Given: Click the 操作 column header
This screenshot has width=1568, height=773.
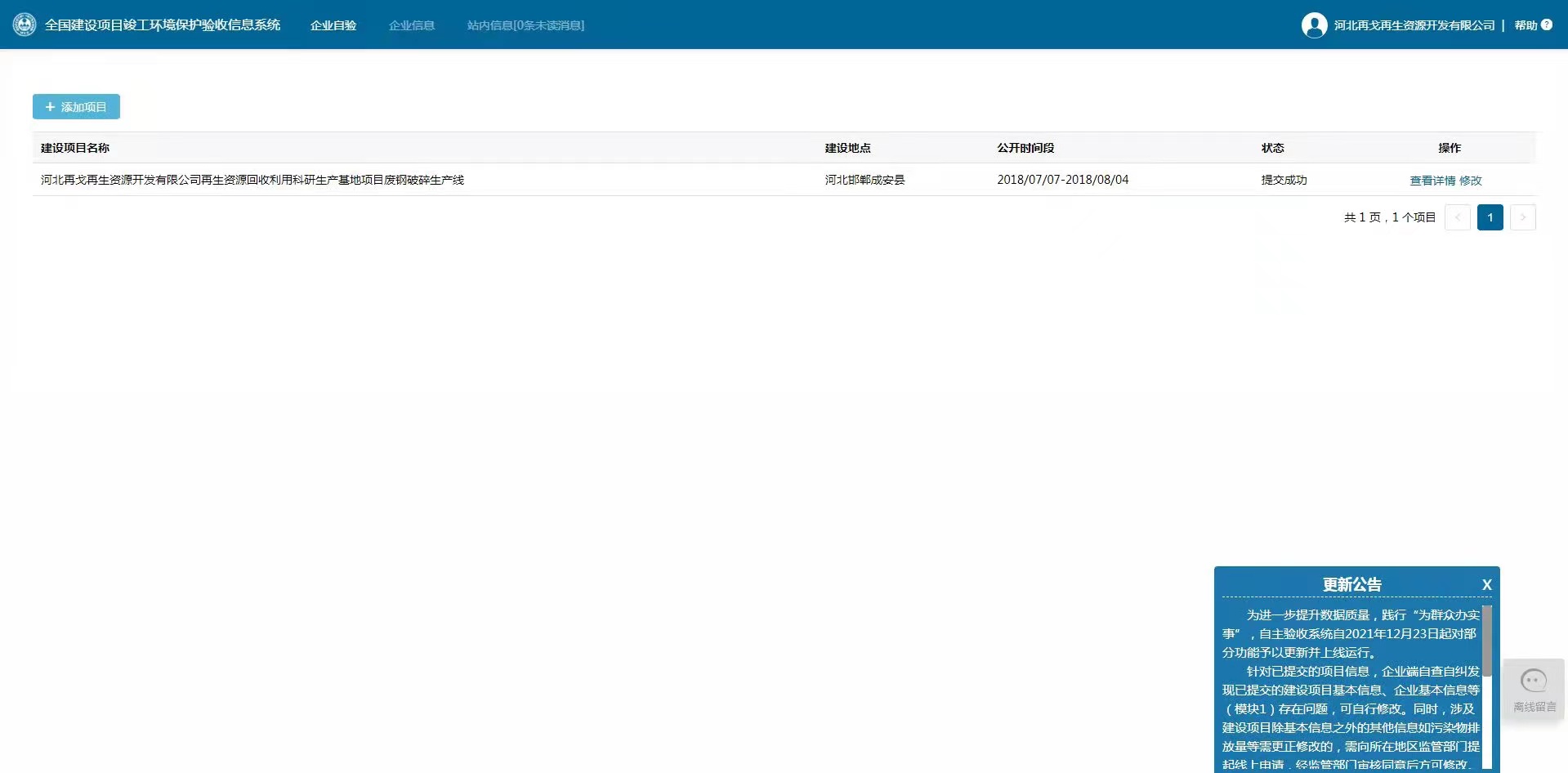Looking at the screenshot, I should 1450,148.
